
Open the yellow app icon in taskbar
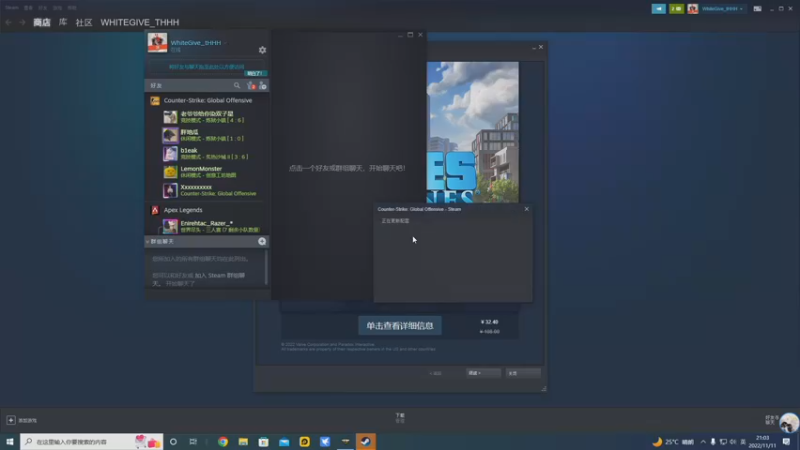pos(305,442)
